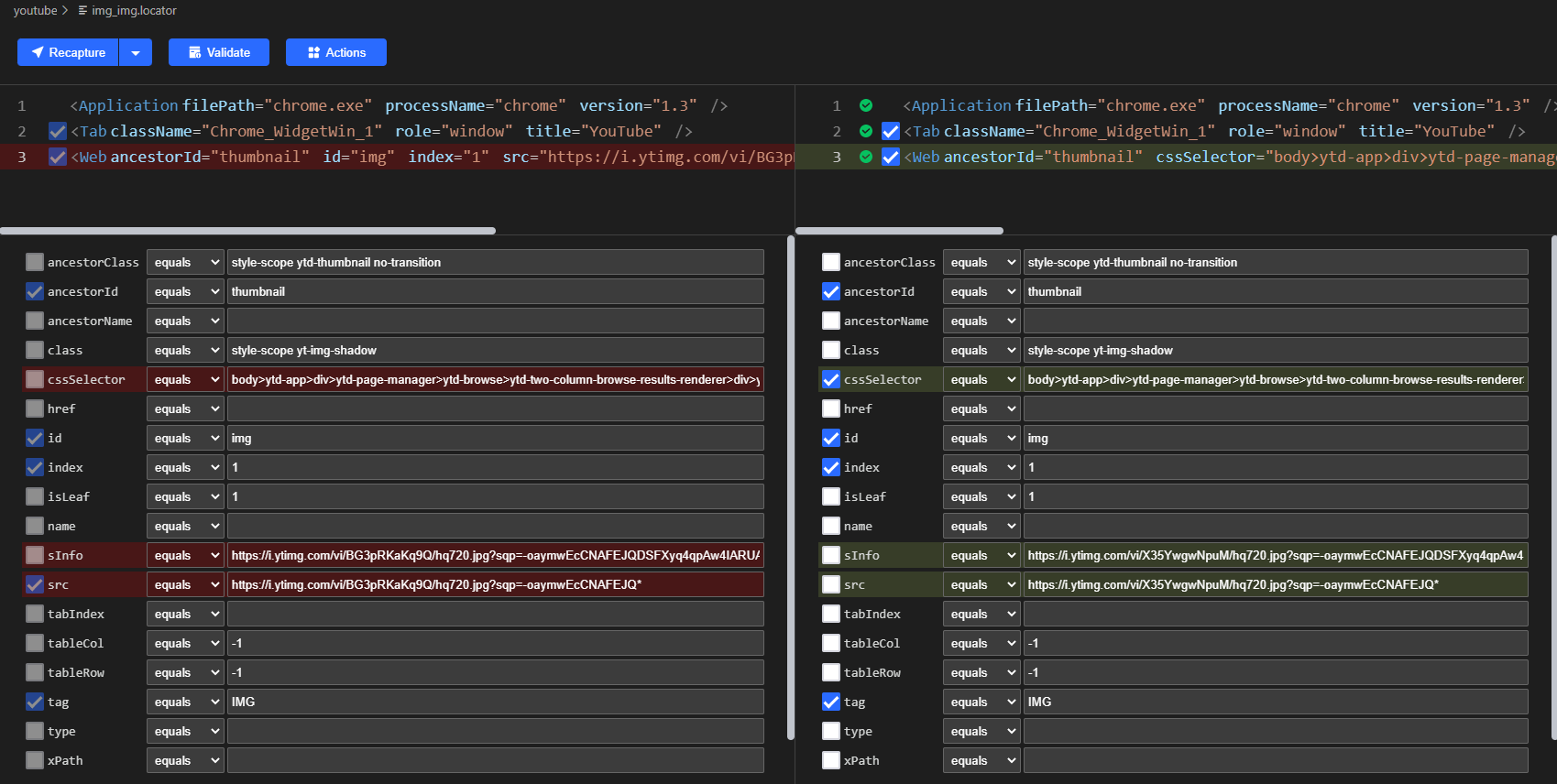Uncheck Tab line checkbox in left code editor
This screenshot has width=1557, height=784.
[x=58, y=131]
